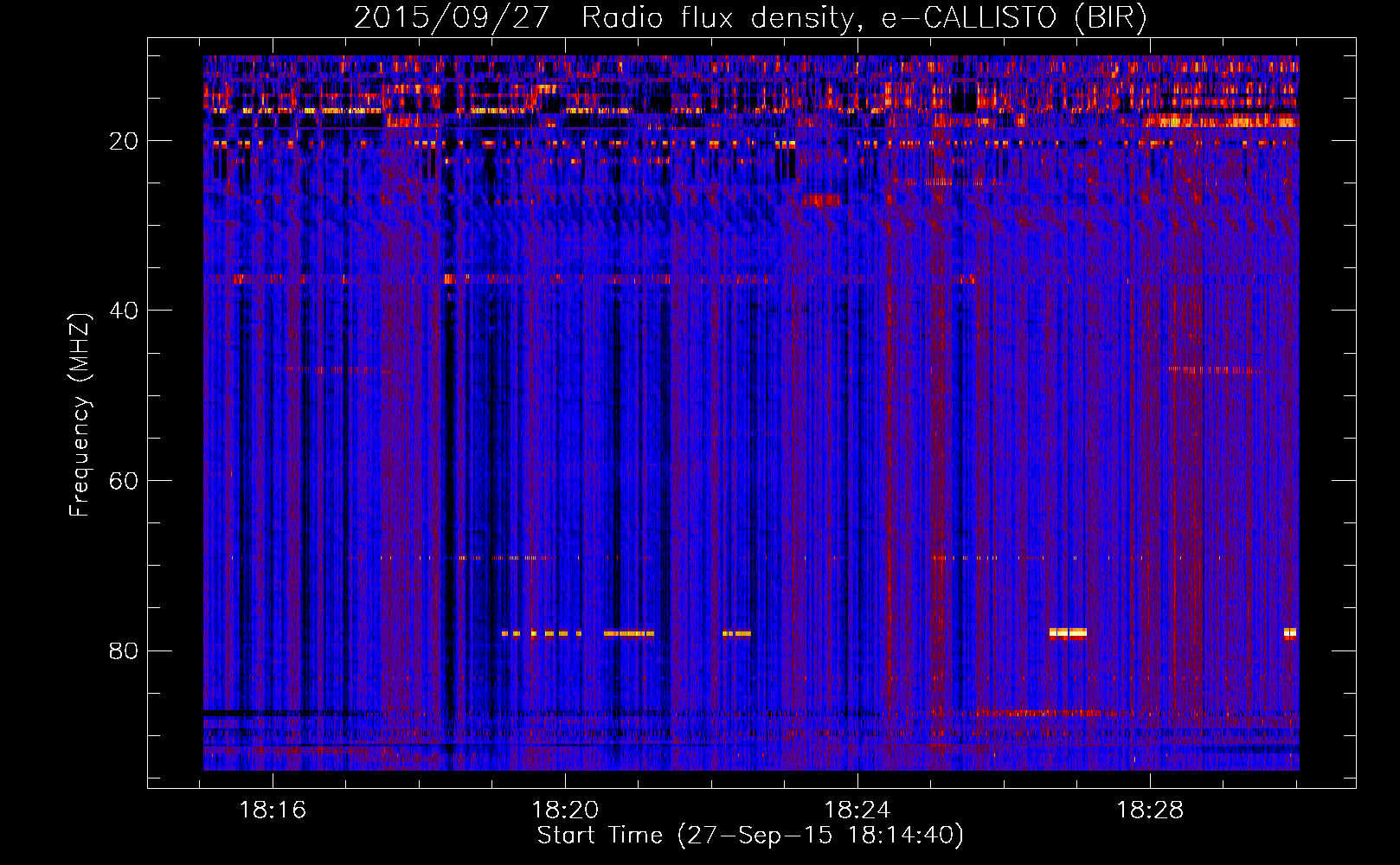This screenshot has height=865, width=1400.
Task: Click the "80" frequency tick label
Action: click(124, 650)
